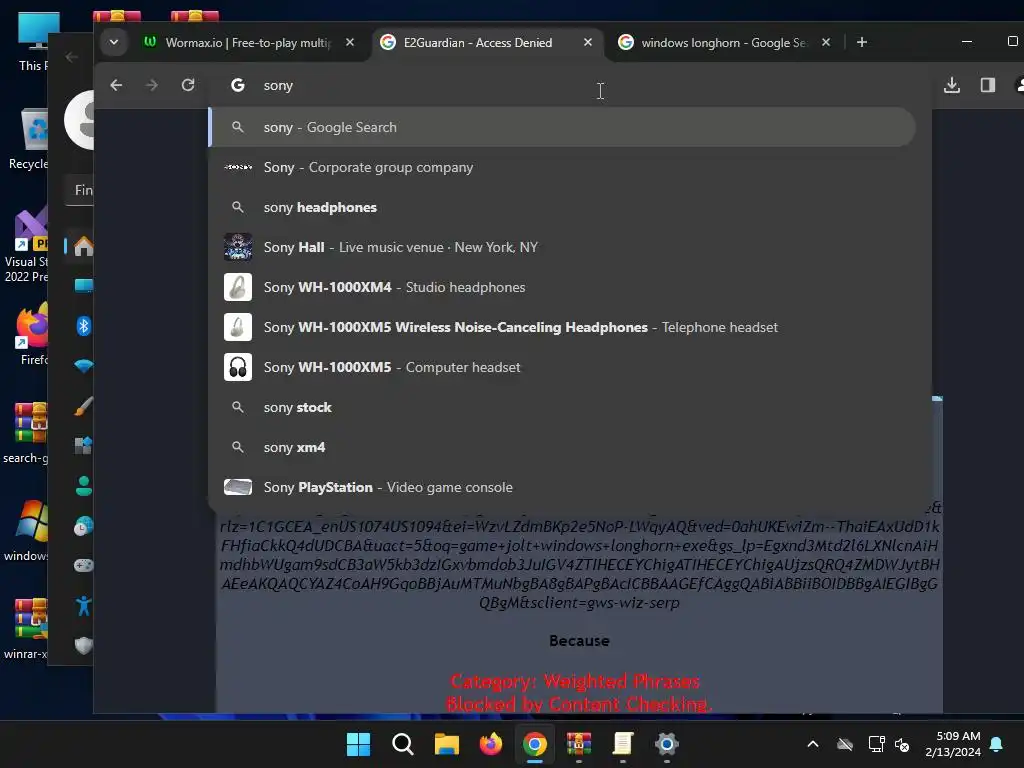
Task: Close the E2Guardian tab
Action: 588,42
